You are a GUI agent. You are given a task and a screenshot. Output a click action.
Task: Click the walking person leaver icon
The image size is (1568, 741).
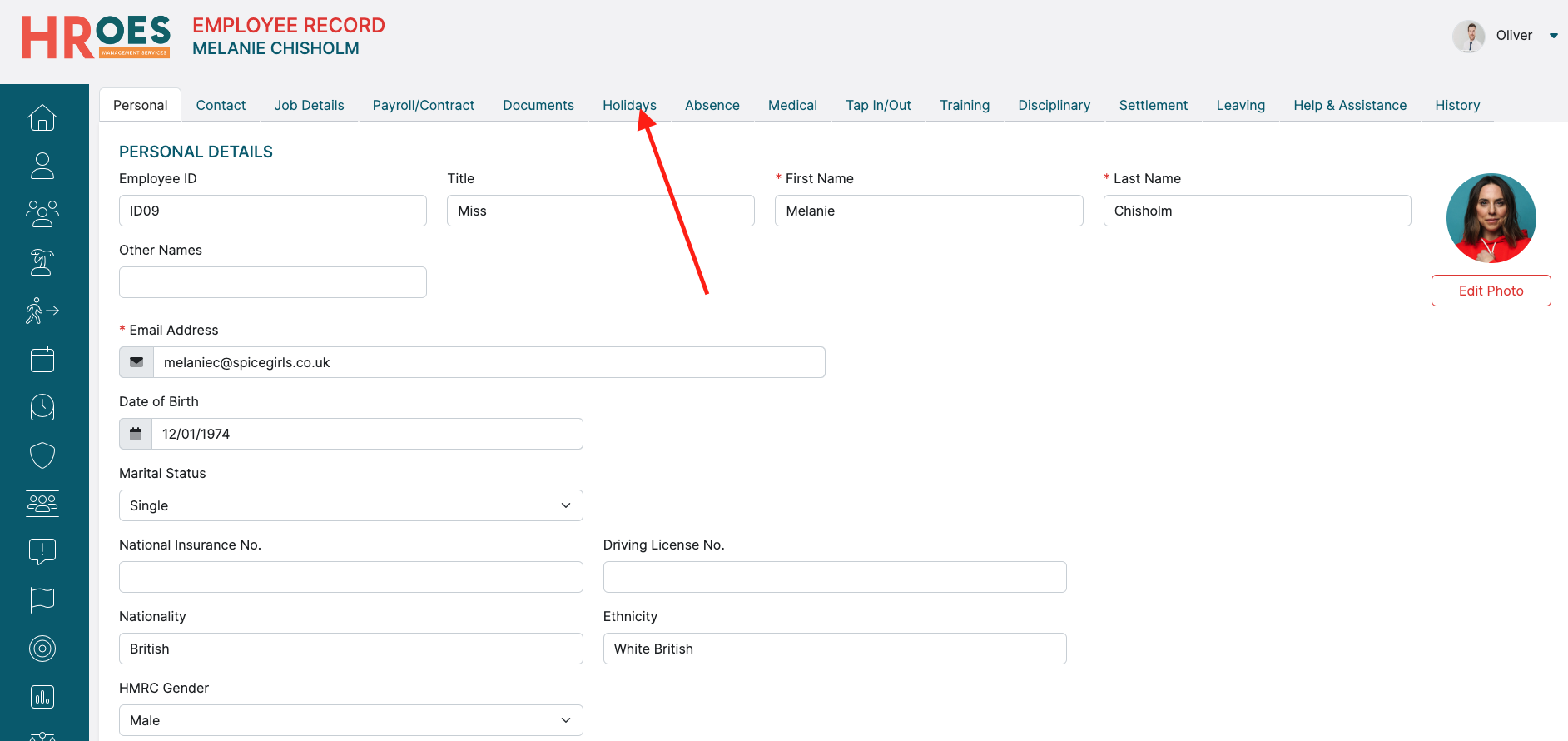(x=42, y=311)
